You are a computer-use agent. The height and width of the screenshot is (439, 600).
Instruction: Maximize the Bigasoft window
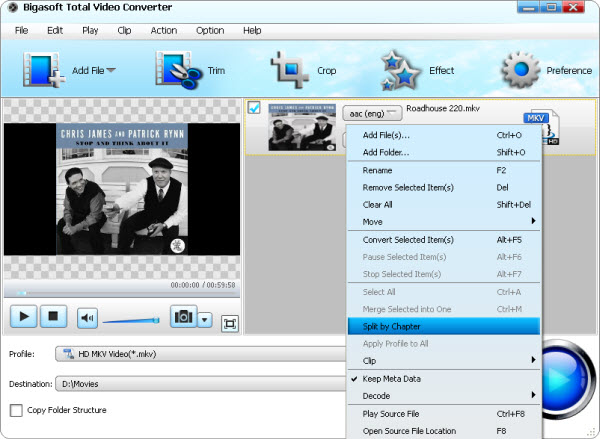click(551, 8)
